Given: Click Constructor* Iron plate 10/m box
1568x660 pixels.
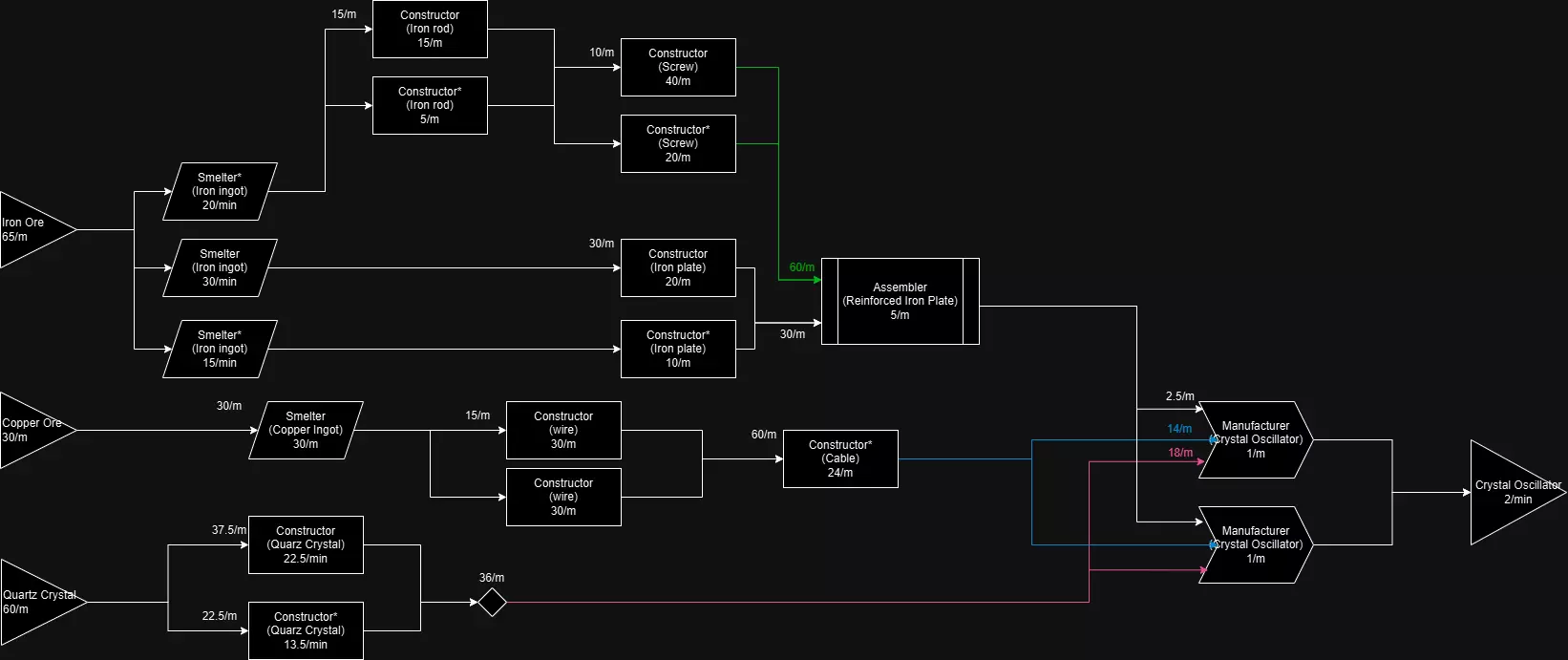Looking at the screenshot, I should point(678,349).
